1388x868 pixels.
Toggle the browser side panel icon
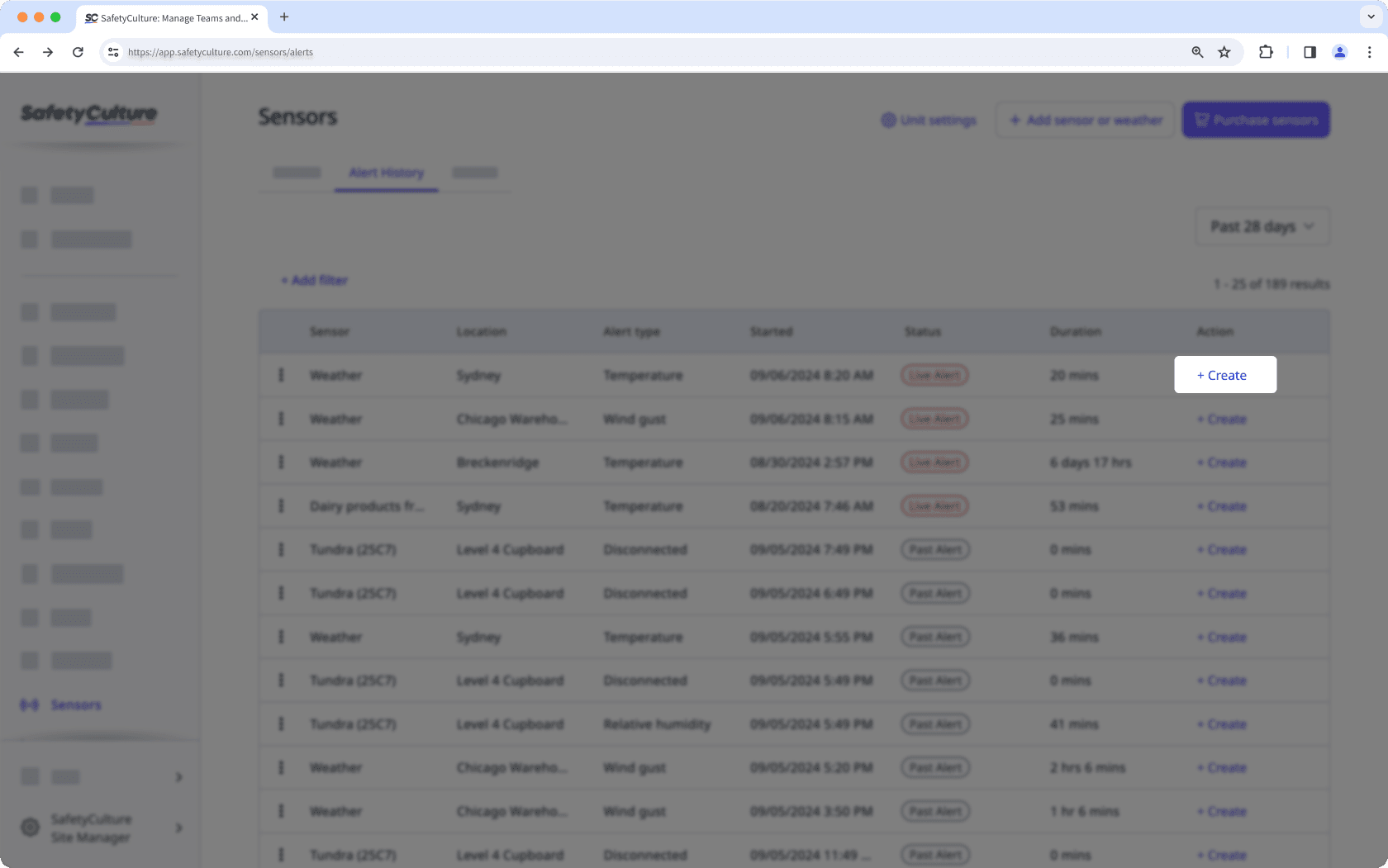click(1310, 52)
